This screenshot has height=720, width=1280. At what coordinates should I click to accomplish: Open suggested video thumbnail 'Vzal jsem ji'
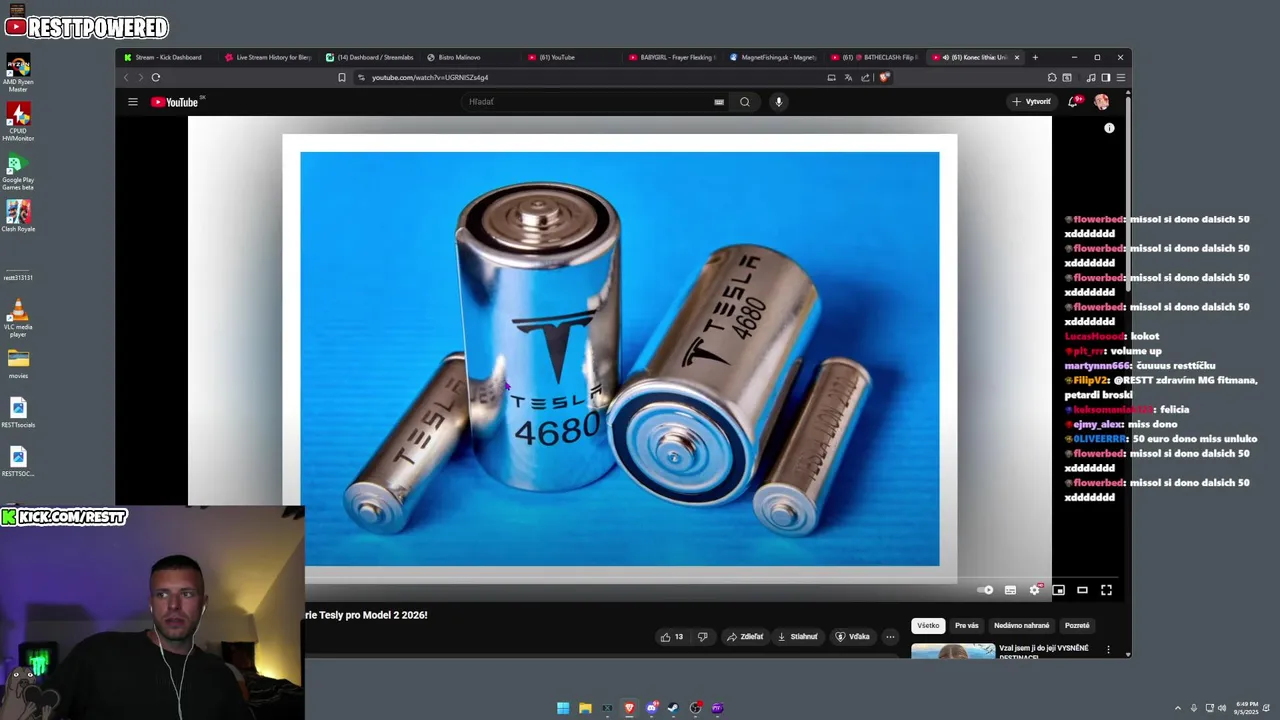coord(953,650)
